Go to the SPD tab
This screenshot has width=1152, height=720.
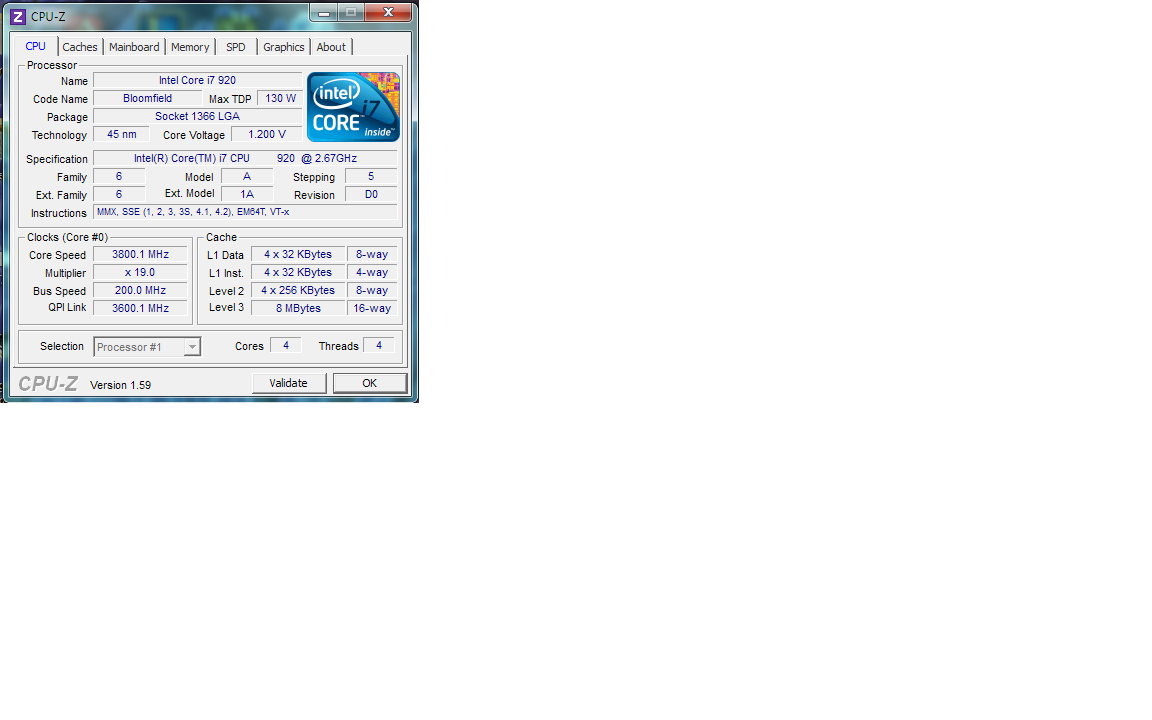pos(236,47)
